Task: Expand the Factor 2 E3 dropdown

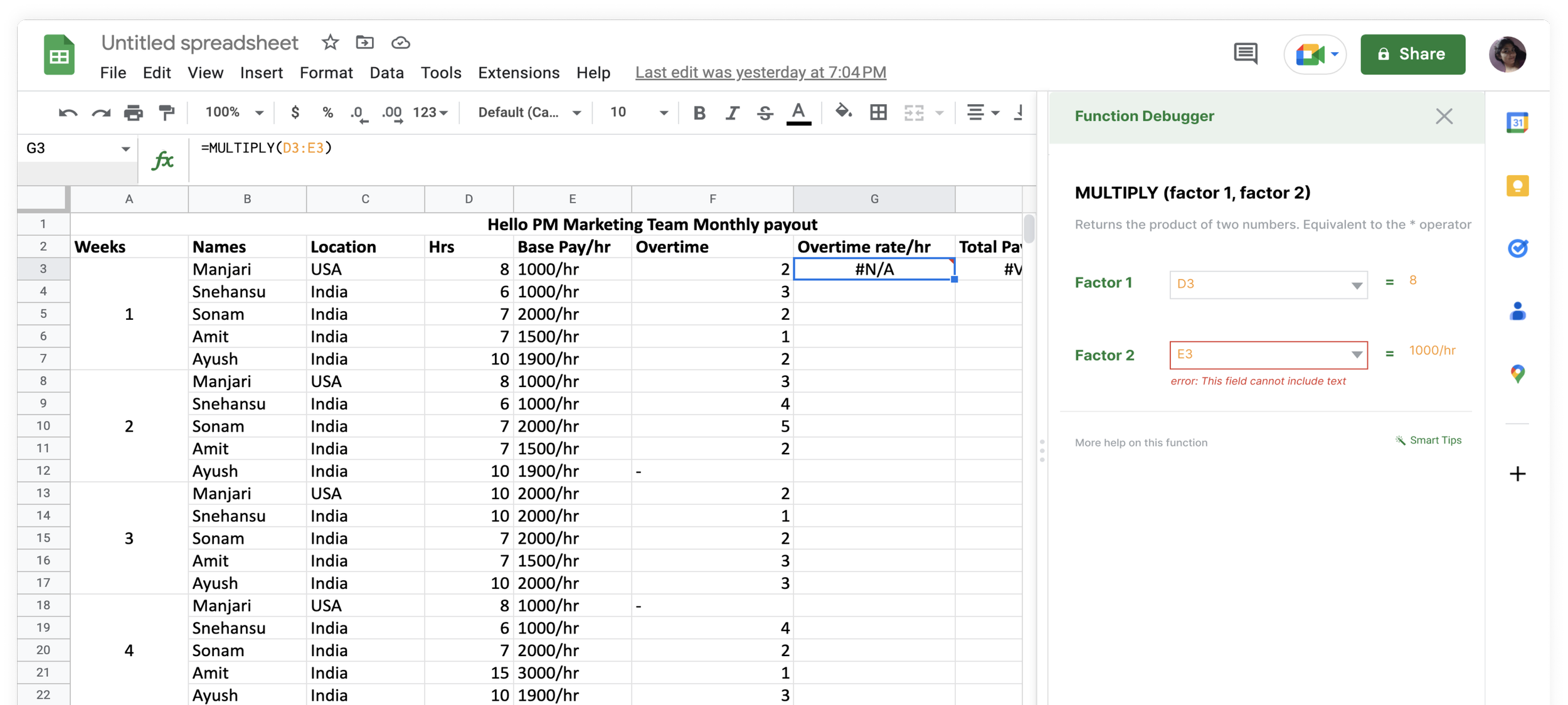Action: [x=1356, y=355]
